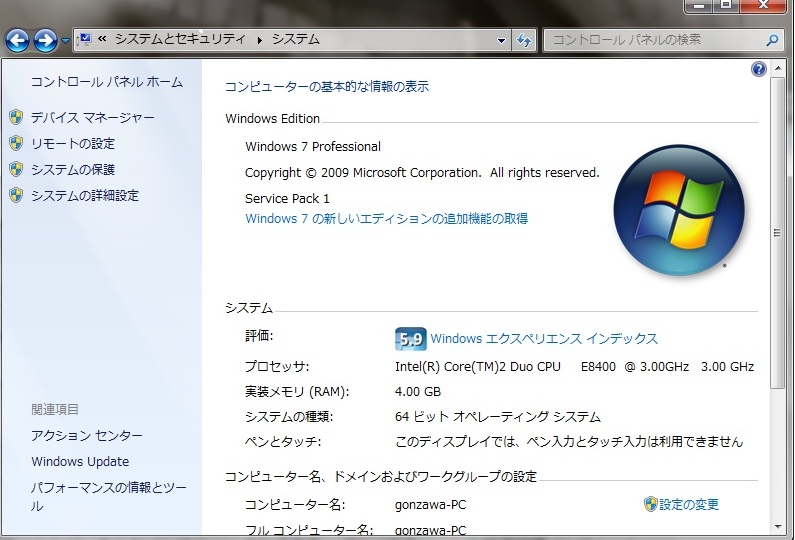
Task: Open パフォーマンスの情報とツール link
Action: [x=109, y=496]
